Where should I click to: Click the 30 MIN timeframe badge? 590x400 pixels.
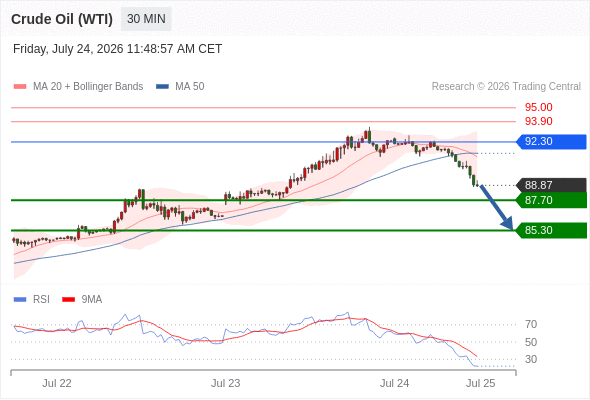(x=146, y=19)
